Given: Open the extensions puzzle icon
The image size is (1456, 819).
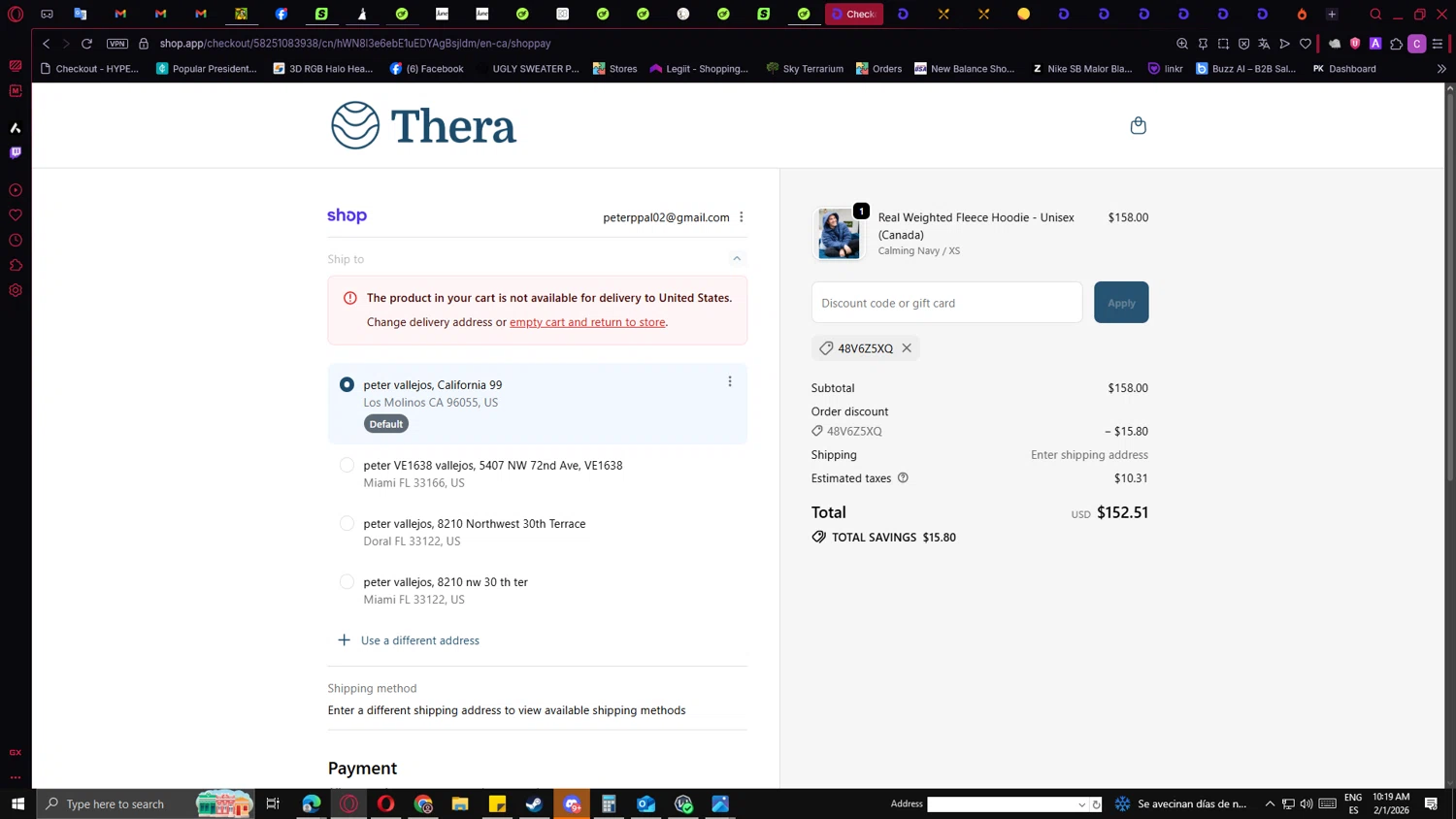Looking at the screenshot, I should tap(1396, 44).
